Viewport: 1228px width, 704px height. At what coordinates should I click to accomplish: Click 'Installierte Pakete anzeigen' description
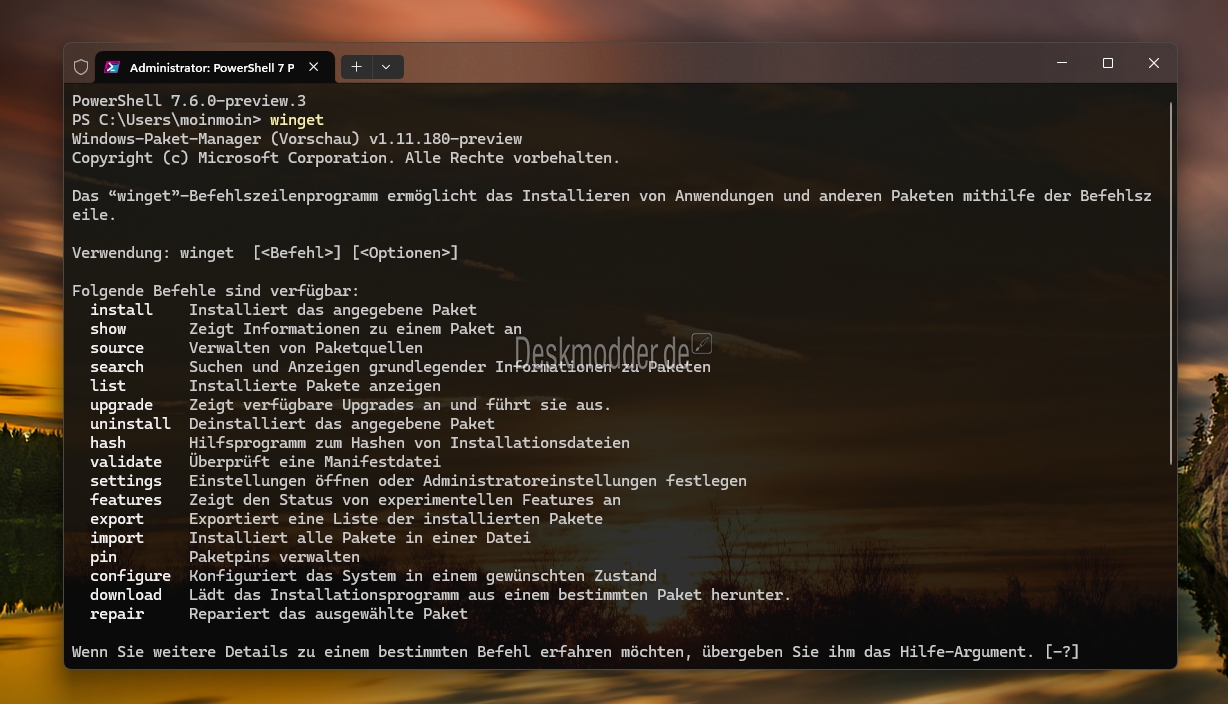click(315, 386)
